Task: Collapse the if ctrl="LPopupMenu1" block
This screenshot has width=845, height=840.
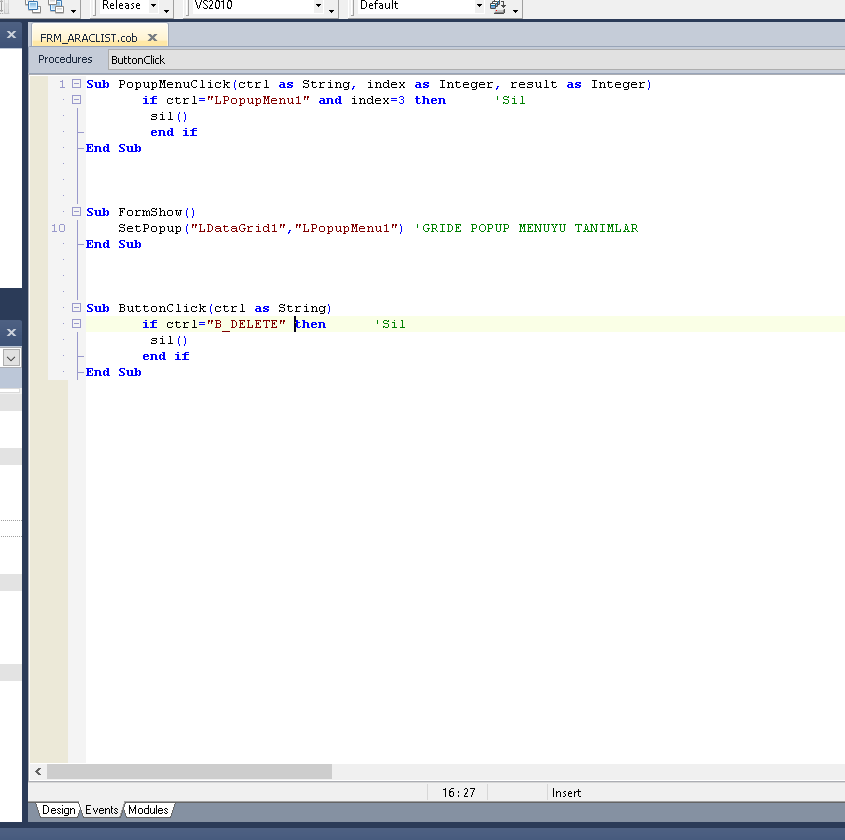Action: (x=76, y=100)
